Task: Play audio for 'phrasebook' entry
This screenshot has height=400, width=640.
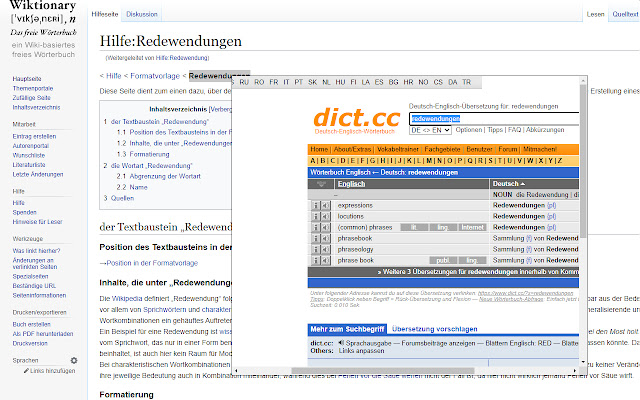Action: point(325,238)
